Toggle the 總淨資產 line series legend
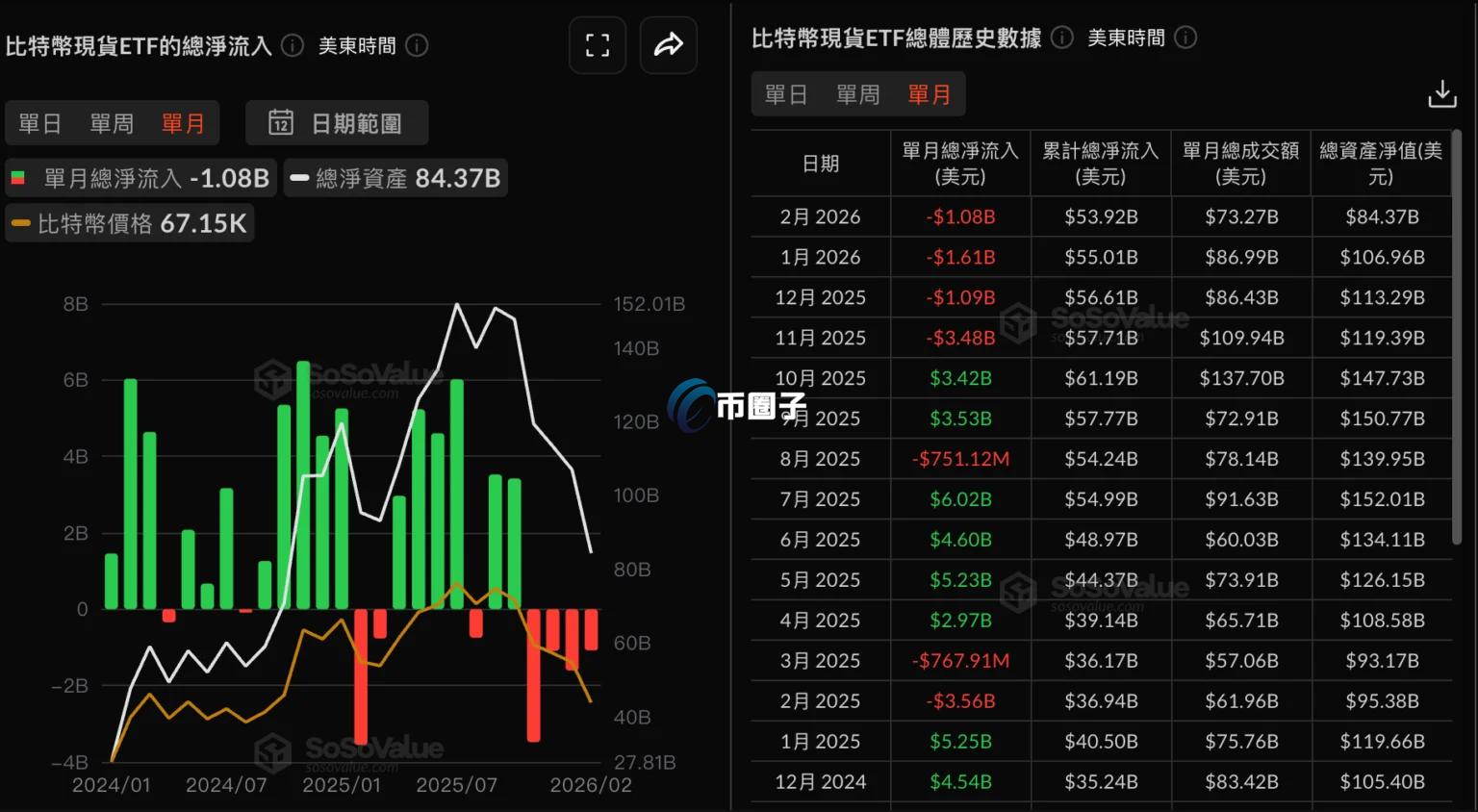The width and height of the screenshot is (1478, 812). [395, 178]
